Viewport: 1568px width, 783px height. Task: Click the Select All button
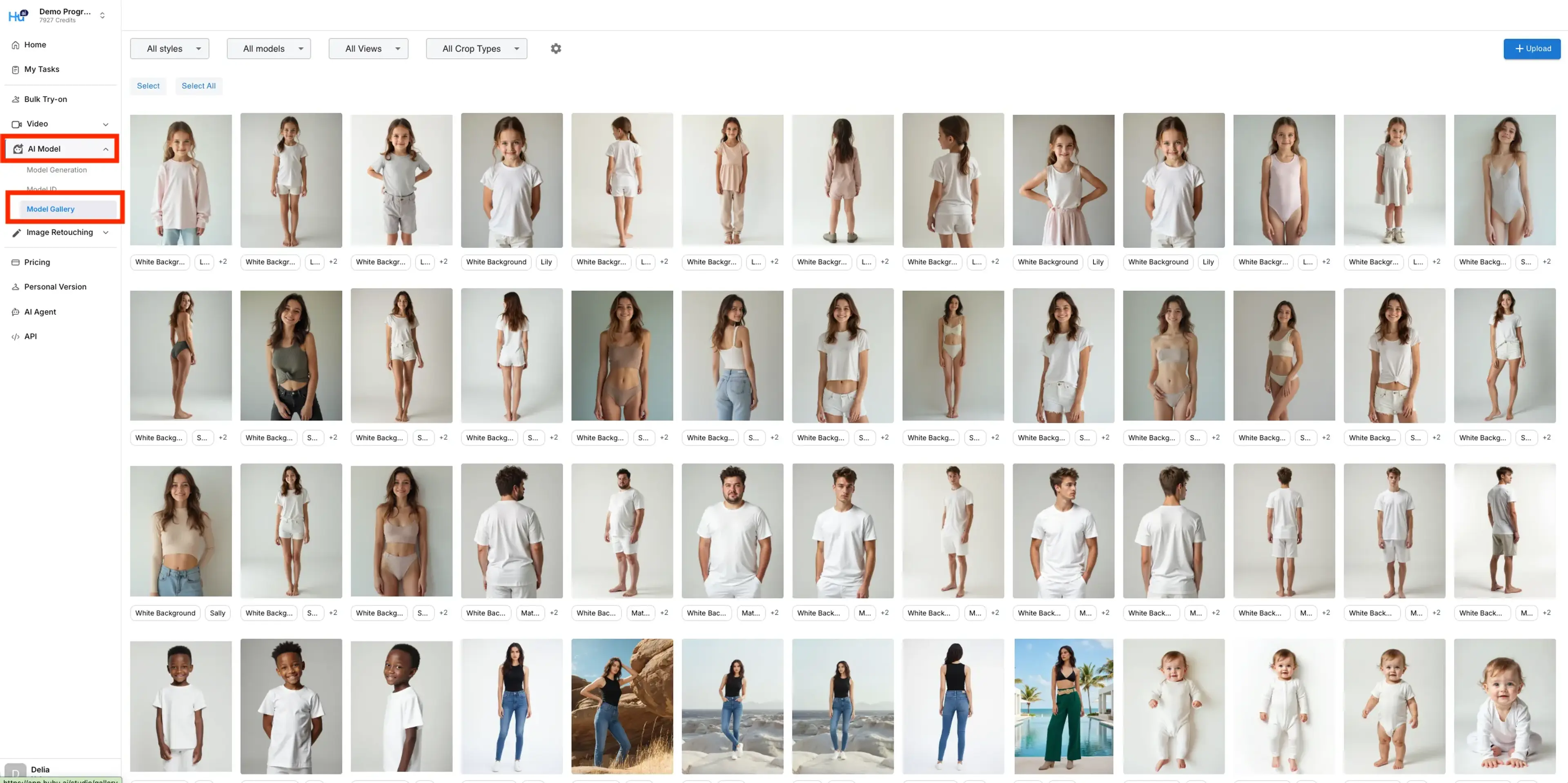198,86
